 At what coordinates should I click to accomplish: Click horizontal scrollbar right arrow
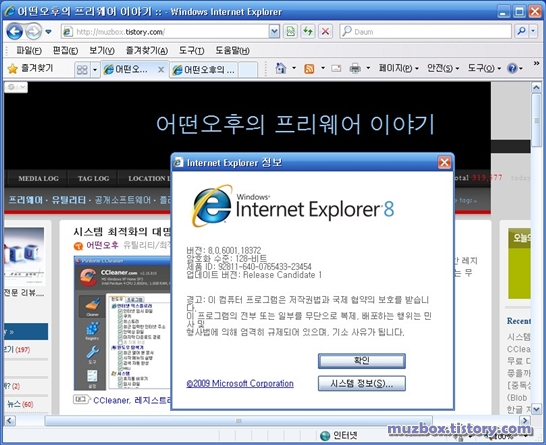525,421
